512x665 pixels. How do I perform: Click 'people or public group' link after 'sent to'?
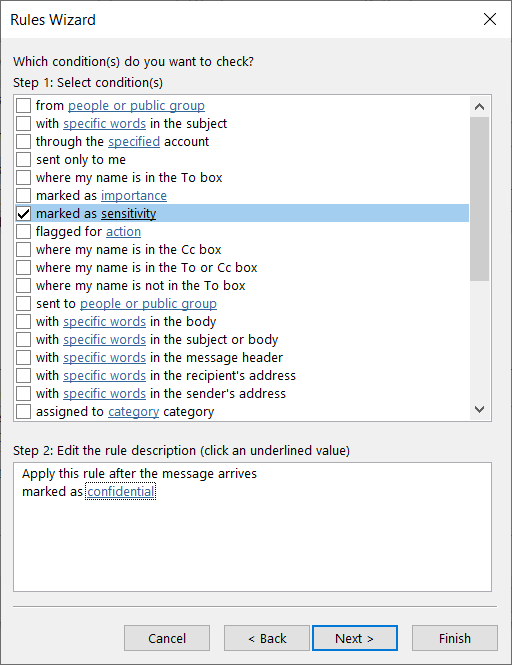pyautogui.click(x=148, y=304)
